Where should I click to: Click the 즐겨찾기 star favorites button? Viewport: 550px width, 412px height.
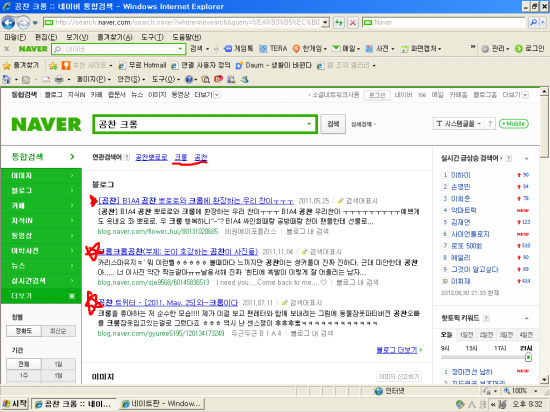tap(20, 66)
